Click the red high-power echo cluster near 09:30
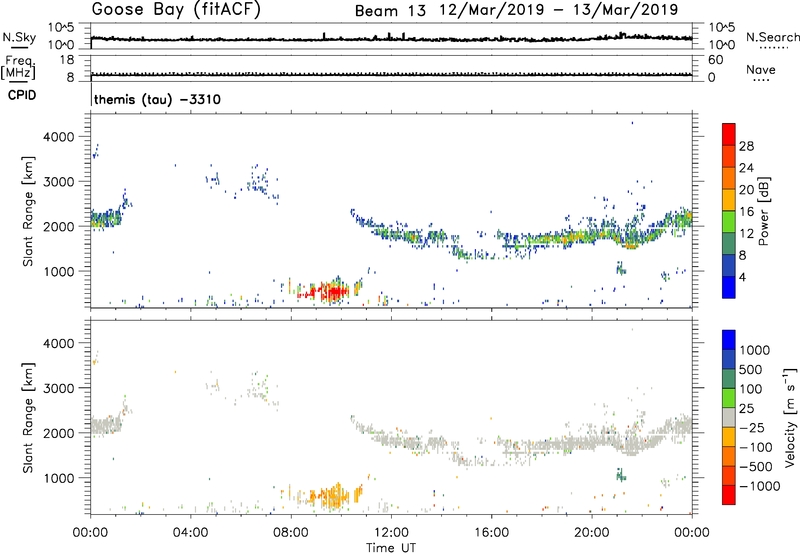The image size is (800, 554). pos(327,292)
